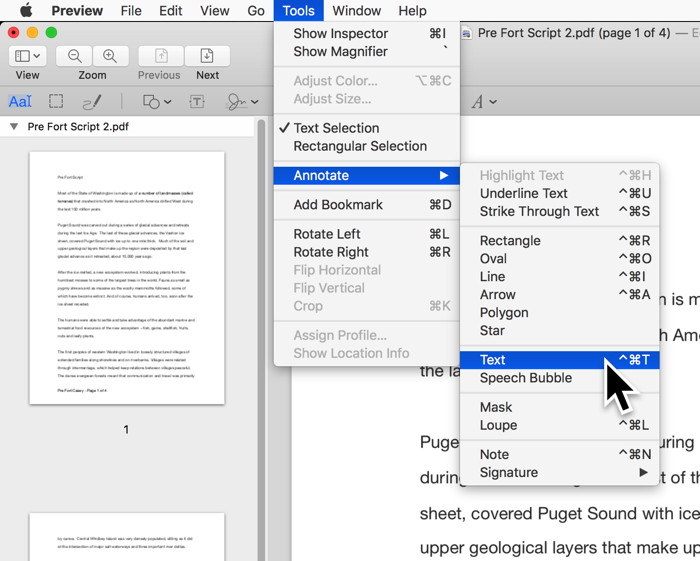
Task: Open the Help menu
Action: coord(412,10)
